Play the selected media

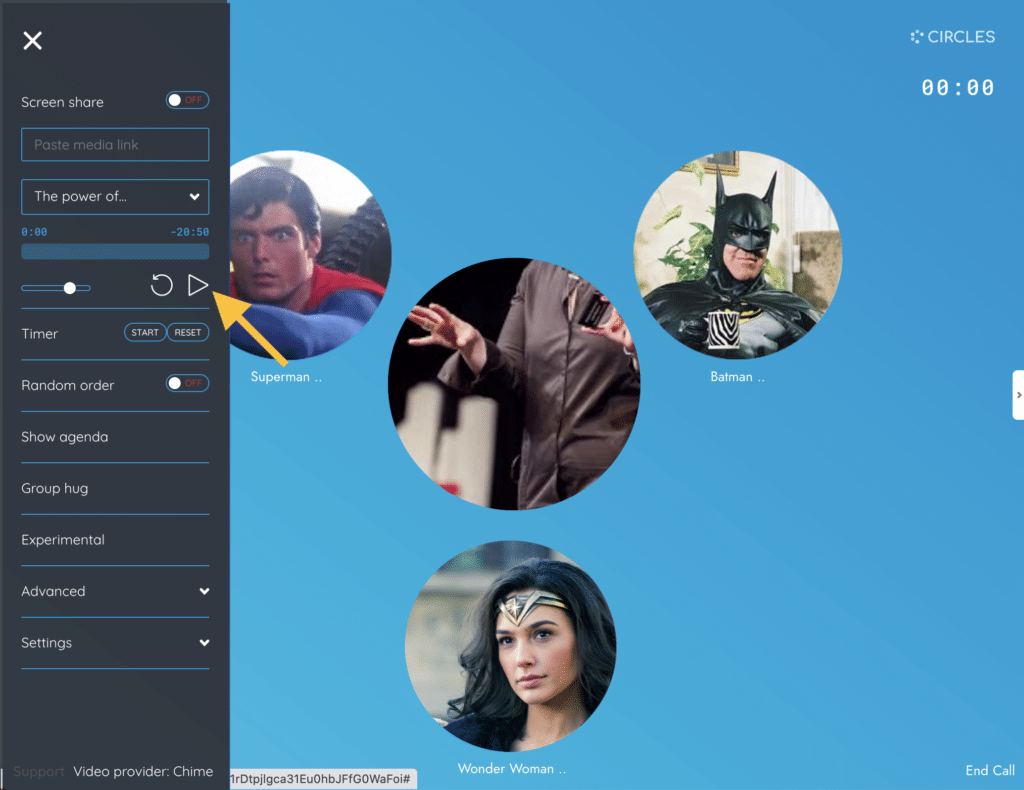198,285
